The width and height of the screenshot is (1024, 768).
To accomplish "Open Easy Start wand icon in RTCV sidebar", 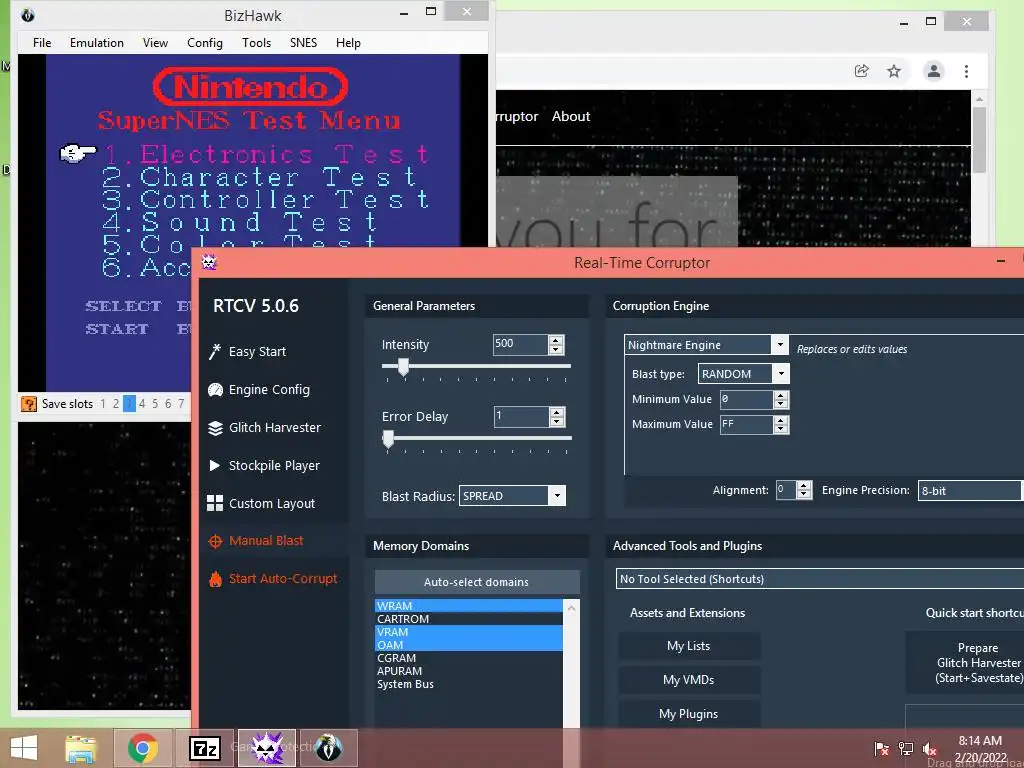I will 215,351.
